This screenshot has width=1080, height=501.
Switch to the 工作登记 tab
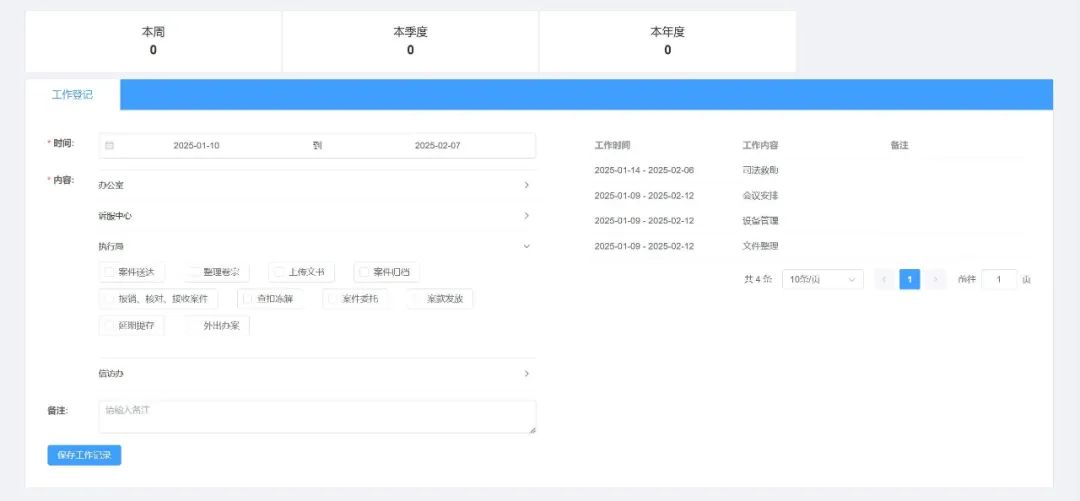[x=72, y=94]
